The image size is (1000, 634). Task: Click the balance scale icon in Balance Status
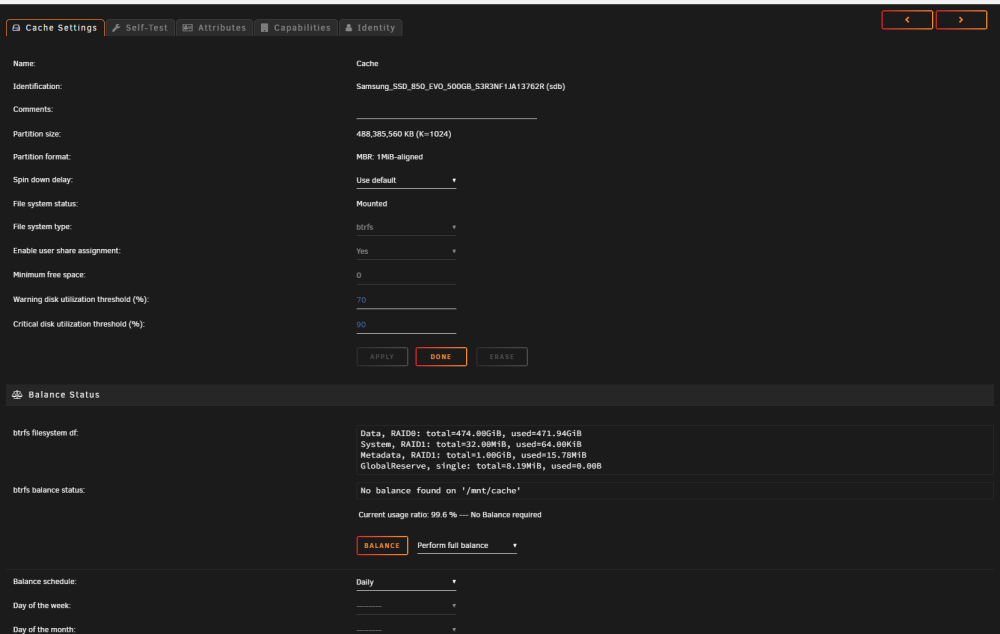click(x=17, y=395)
